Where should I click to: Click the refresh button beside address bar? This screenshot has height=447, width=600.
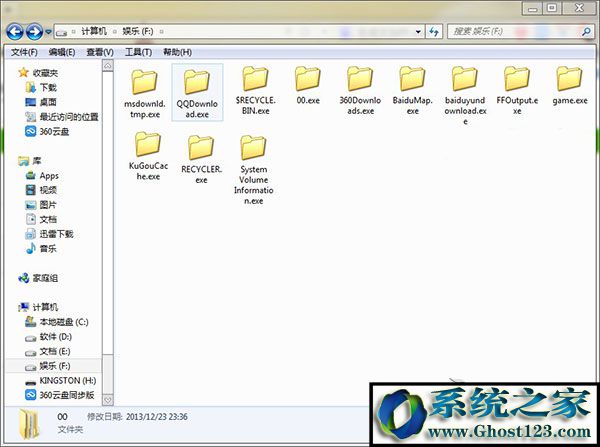click(x=434, y=32)
